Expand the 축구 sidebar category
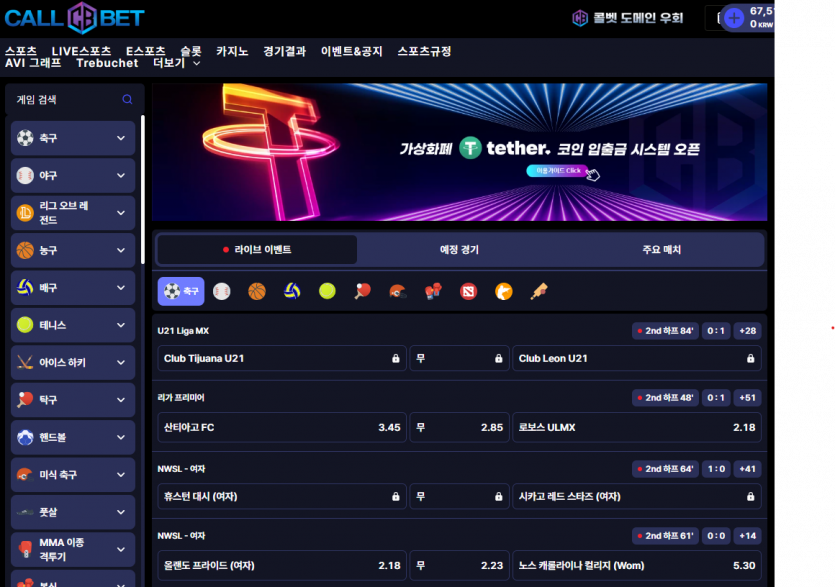Screen dimensions: 835x587 [x=73, y=138]
